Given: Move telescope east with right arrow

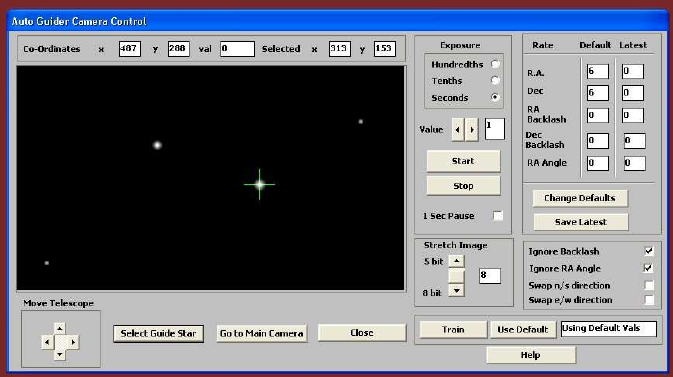Looking at the screenshot, I should [73, 342].
